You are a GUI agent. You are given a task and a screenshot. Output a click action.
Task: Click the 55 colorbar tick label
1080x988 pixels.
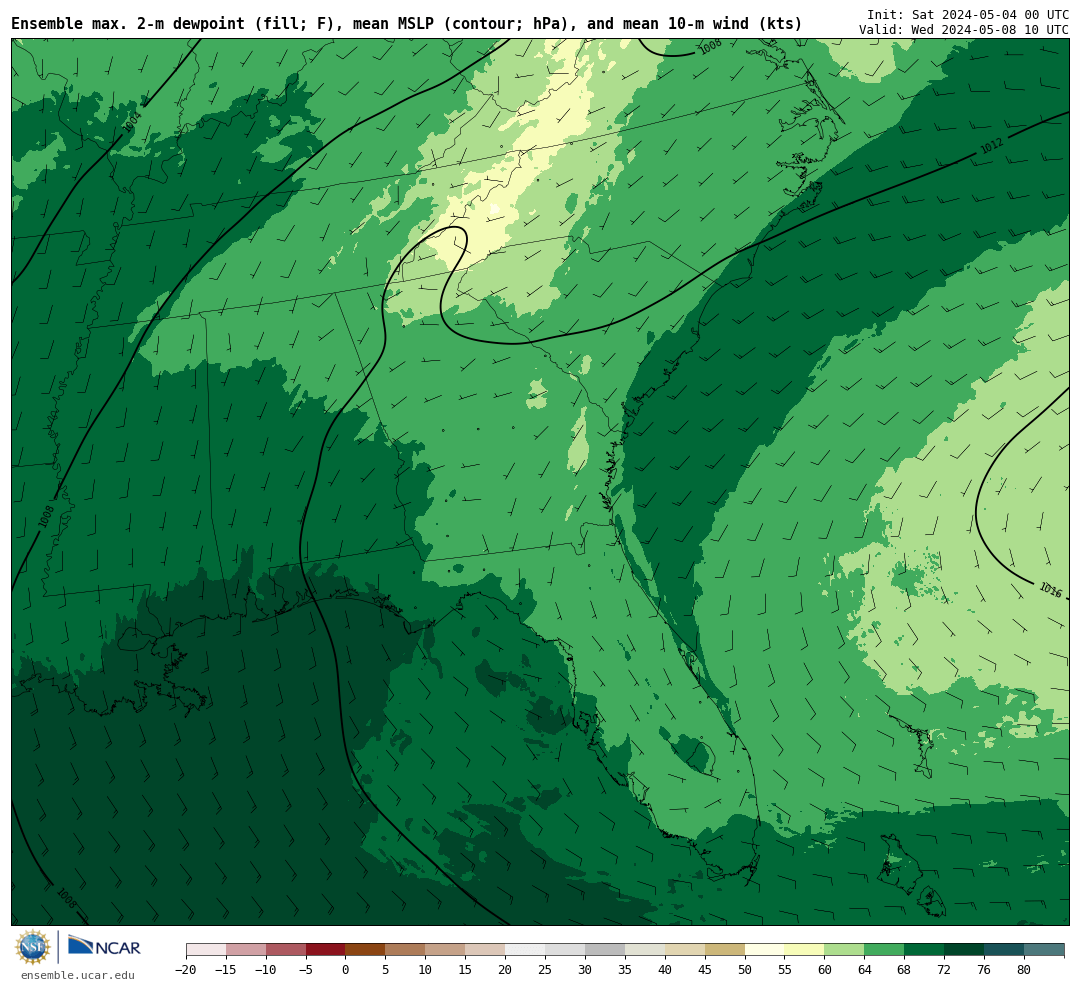pyautogui.click(x=785, y=969)
